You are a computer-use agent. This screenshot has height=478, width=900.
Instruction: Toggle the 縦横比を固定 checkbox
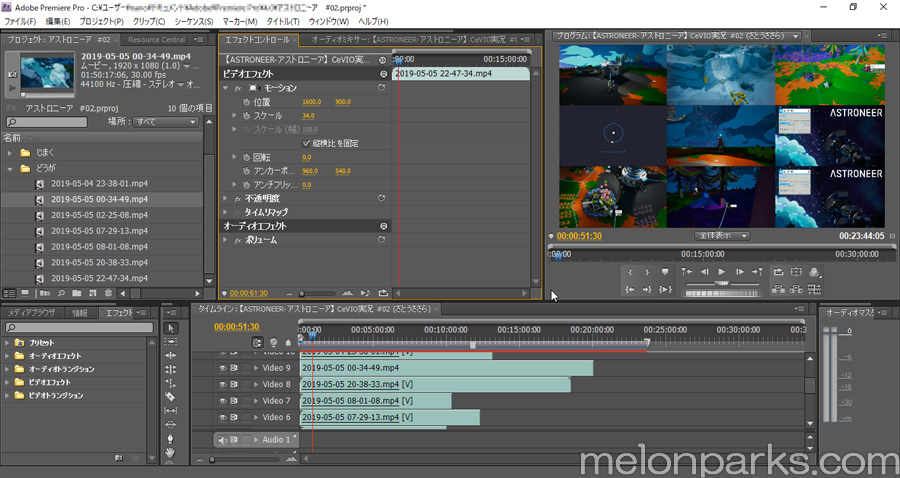[x=306, y=143]
